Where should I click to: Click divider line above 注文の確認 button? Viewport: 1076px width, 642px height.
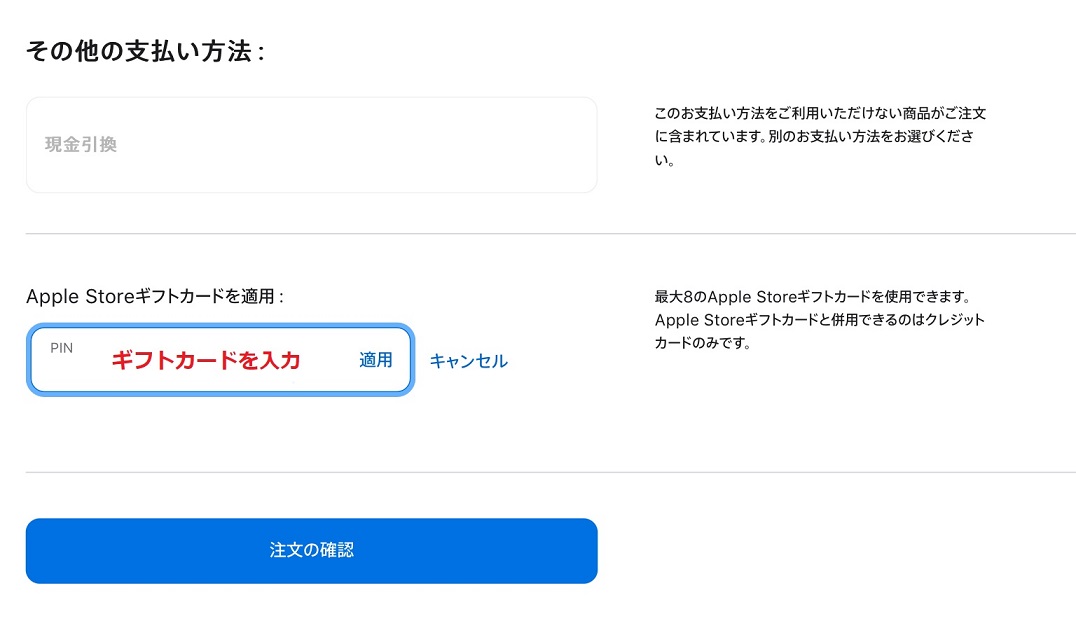(551, 472)
